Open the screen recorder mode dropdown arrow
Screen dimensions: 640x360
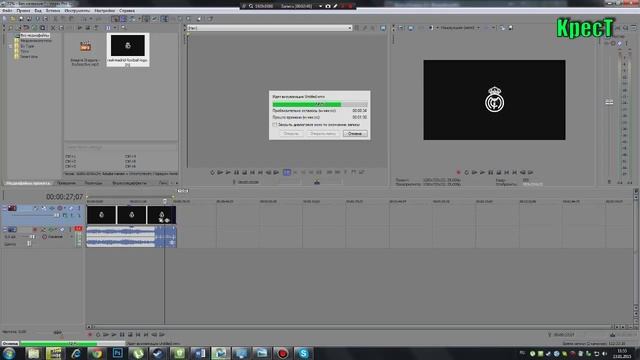(x=320, y=6)
